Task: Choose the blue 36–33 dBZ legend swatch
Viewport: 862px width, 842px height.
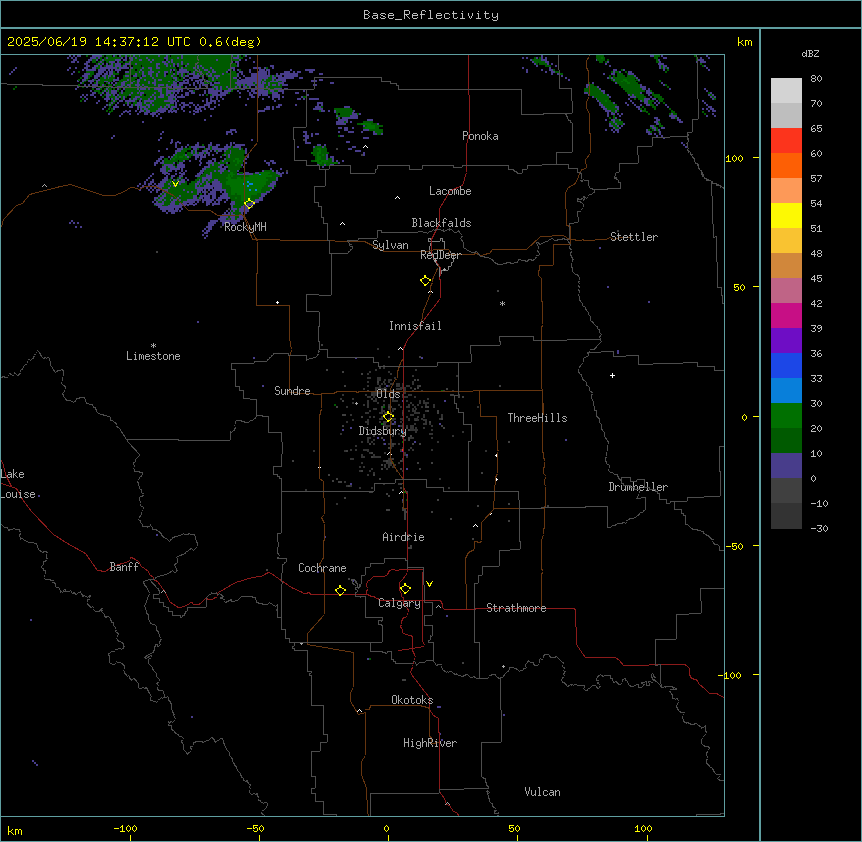Action: coord(786,365)
